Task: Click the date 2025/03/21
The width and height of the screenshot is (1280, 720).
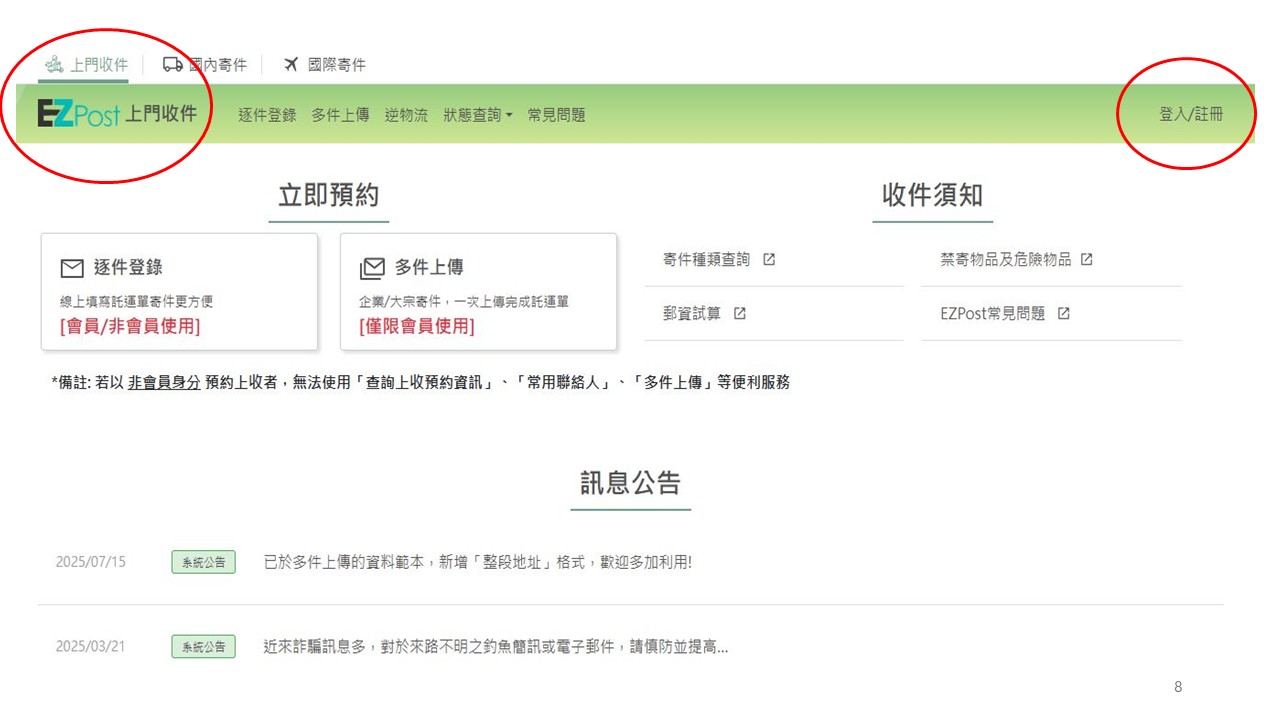Action: coord(91,646)
